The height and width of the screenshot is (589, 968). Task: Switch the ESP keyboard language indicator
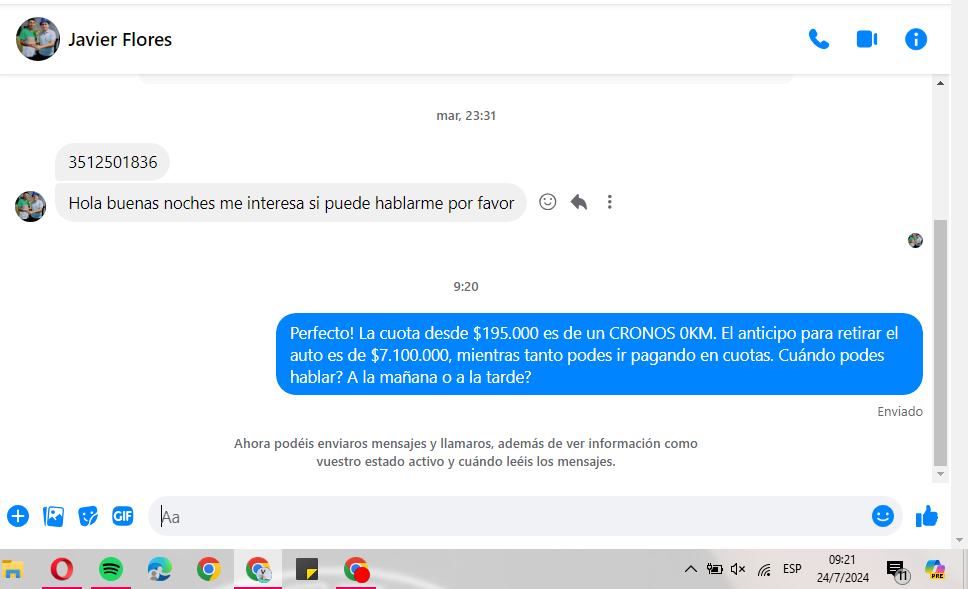(792, 569)
